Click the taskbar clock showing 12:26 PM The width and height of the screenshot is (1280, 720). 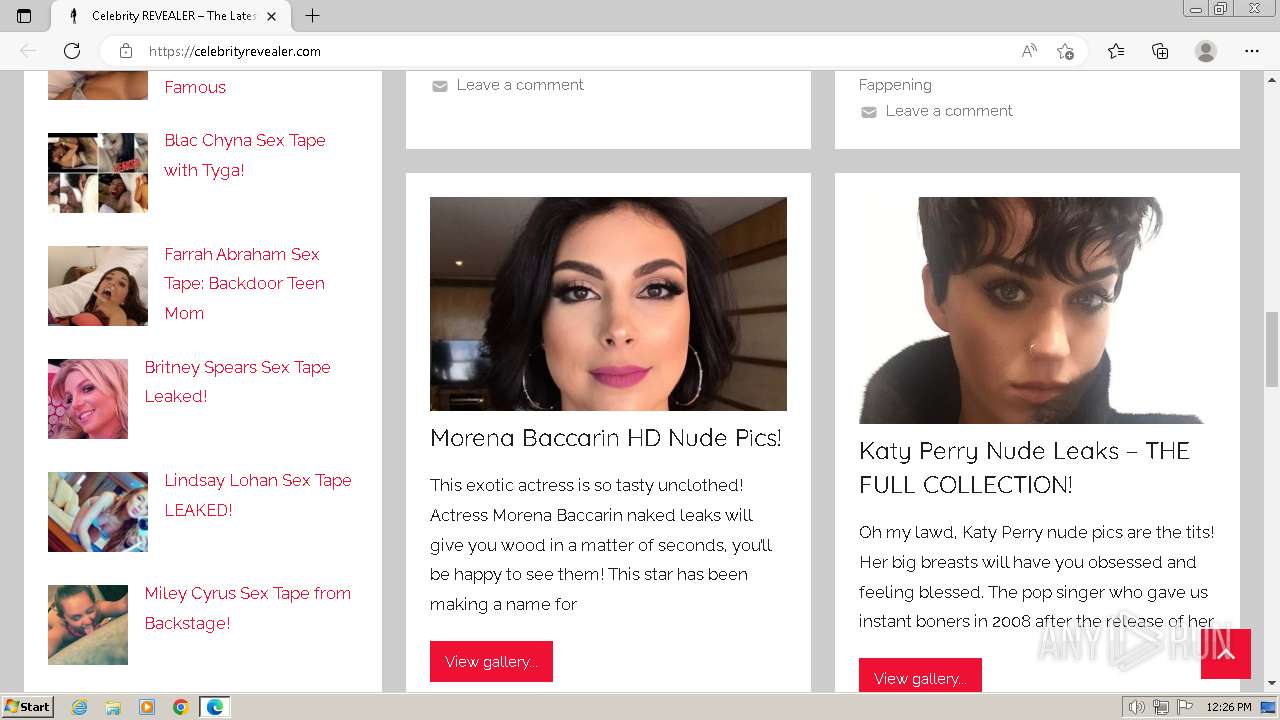pos(1228,707)
